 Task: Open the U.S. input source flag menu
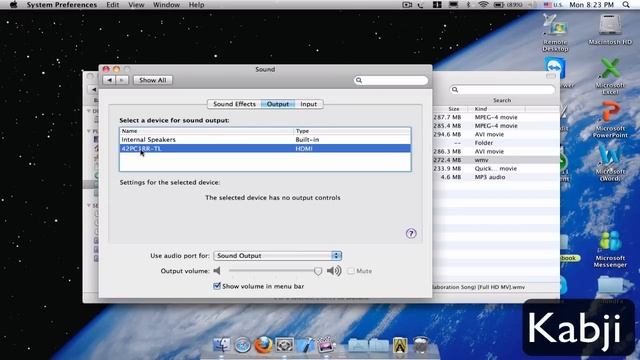pos(553,5)
